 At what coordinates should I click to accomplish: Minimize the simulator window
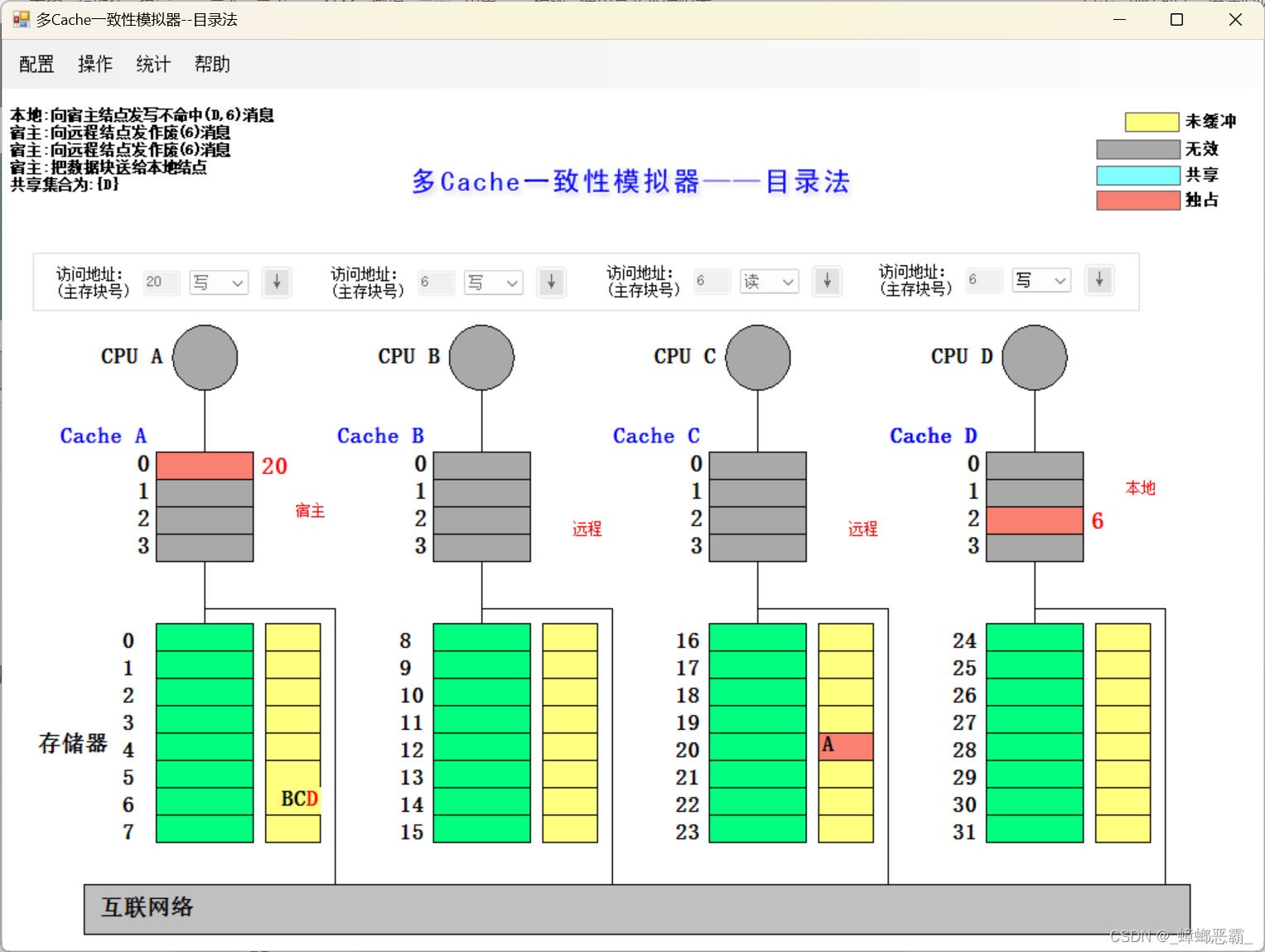point(1120,19)
